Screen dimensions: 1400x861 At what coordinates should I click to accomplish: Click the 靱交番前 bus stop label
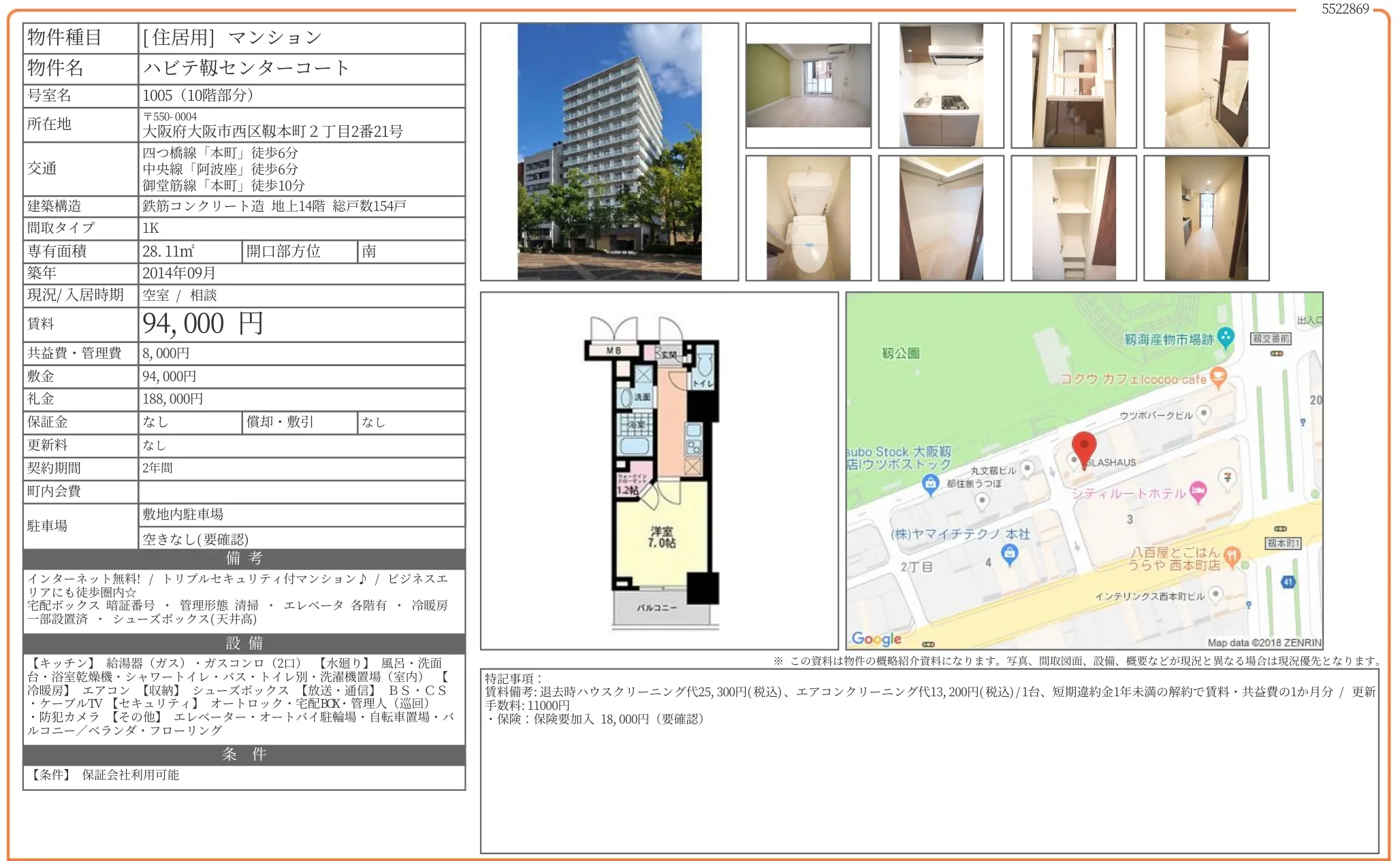pos(1271,338)
